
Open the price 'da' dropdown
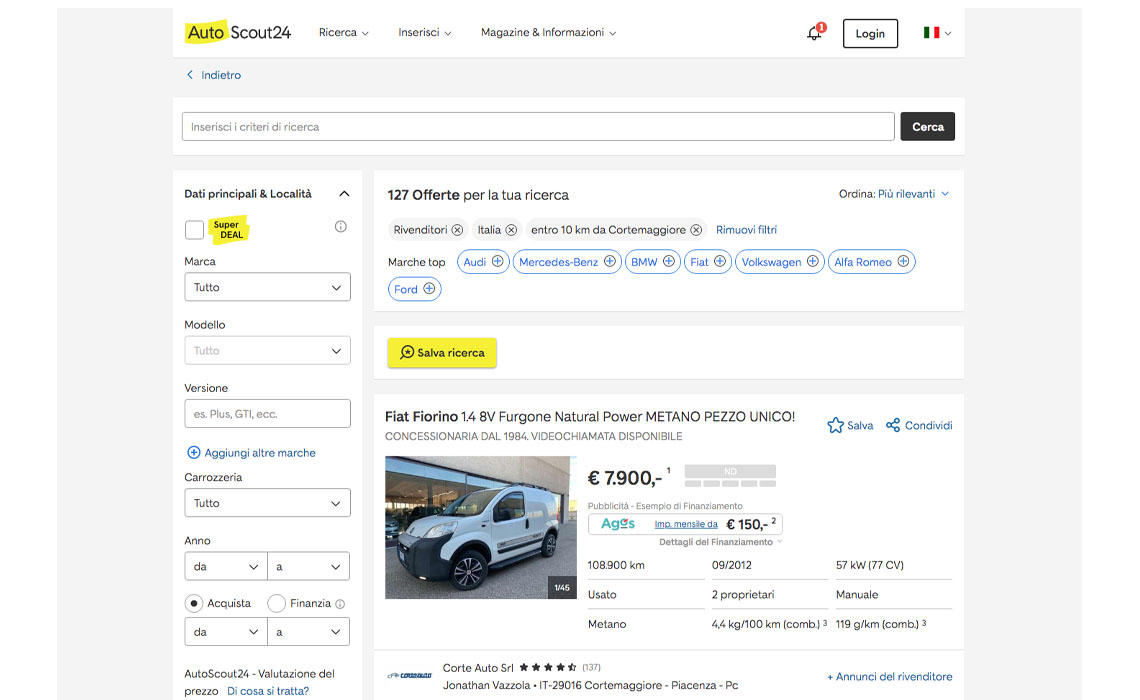click(226, 632)
